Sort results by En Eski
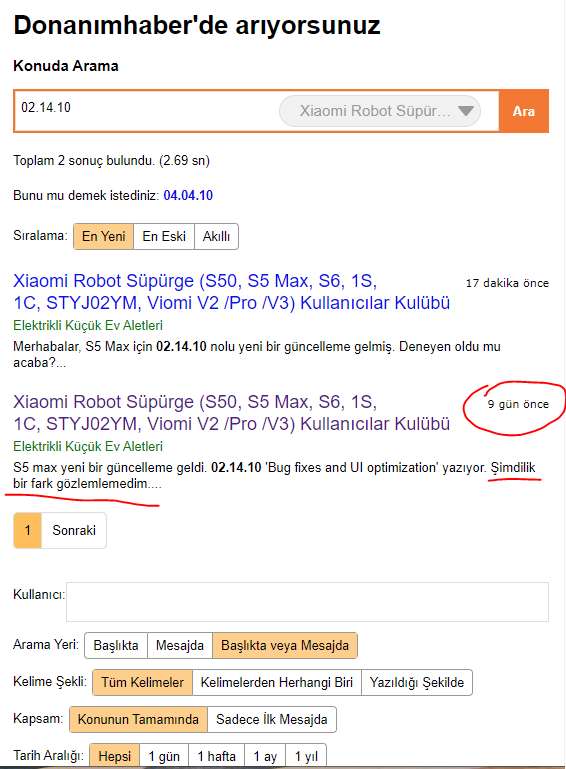The height and width of the screenshot is (769, 566). 164,236
